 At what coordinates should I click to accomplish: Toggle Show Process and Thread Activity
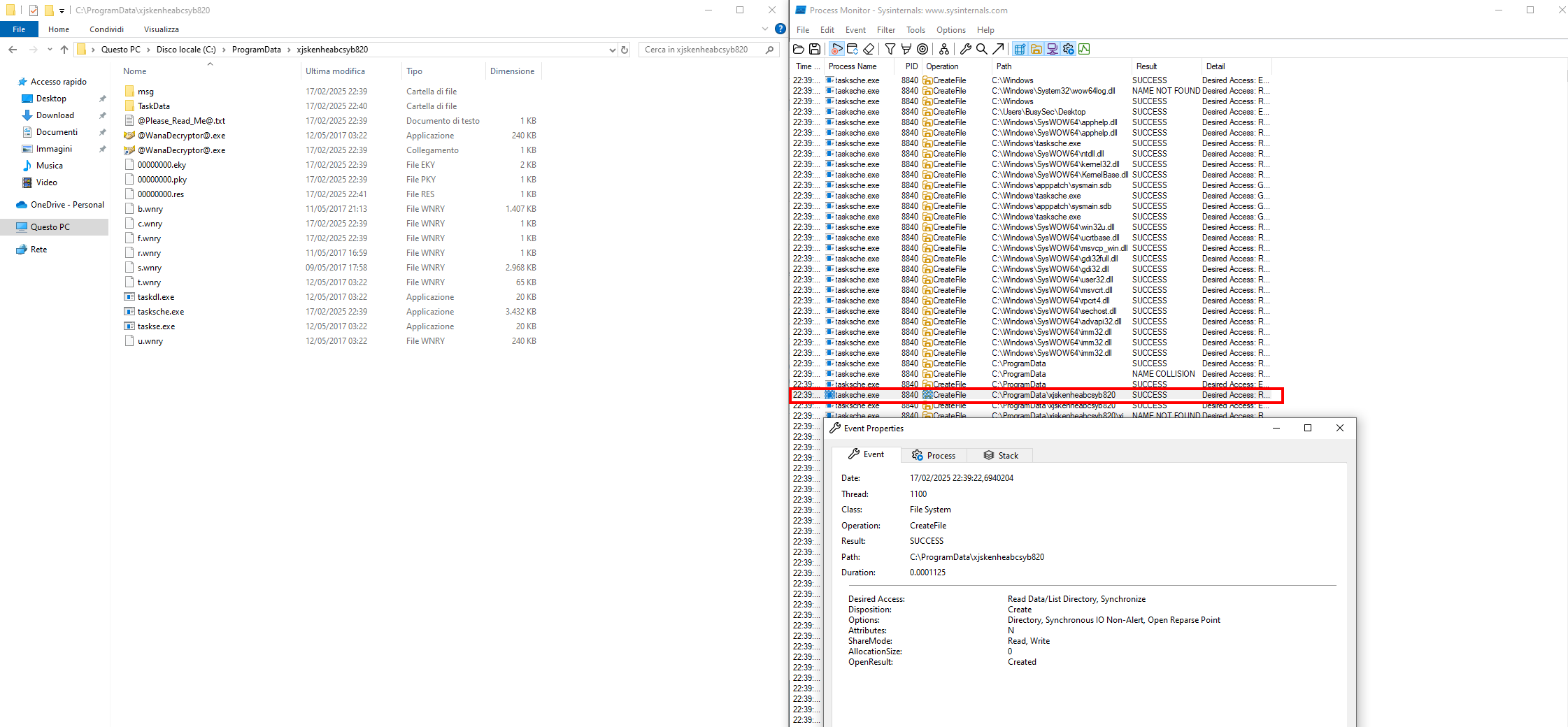pyautogui.click(x=1068, y=49)
